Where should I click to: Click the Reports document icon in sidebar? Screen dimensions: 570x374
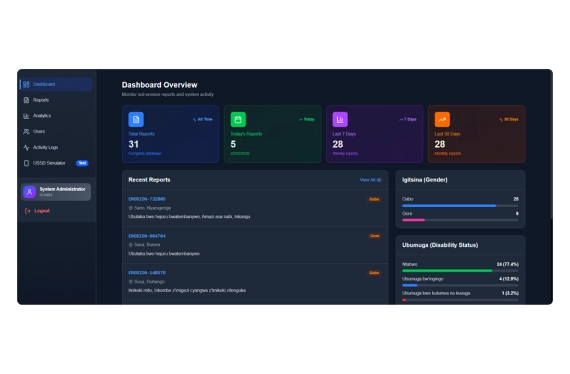click(x=26, y=100)
